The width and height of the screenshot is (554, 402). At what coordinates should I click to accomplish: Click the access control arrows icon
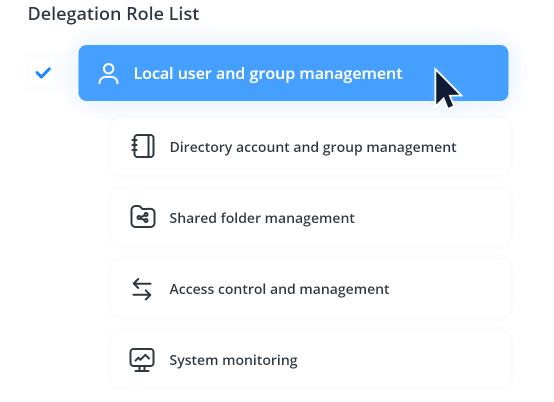click(x=142, y=289)
